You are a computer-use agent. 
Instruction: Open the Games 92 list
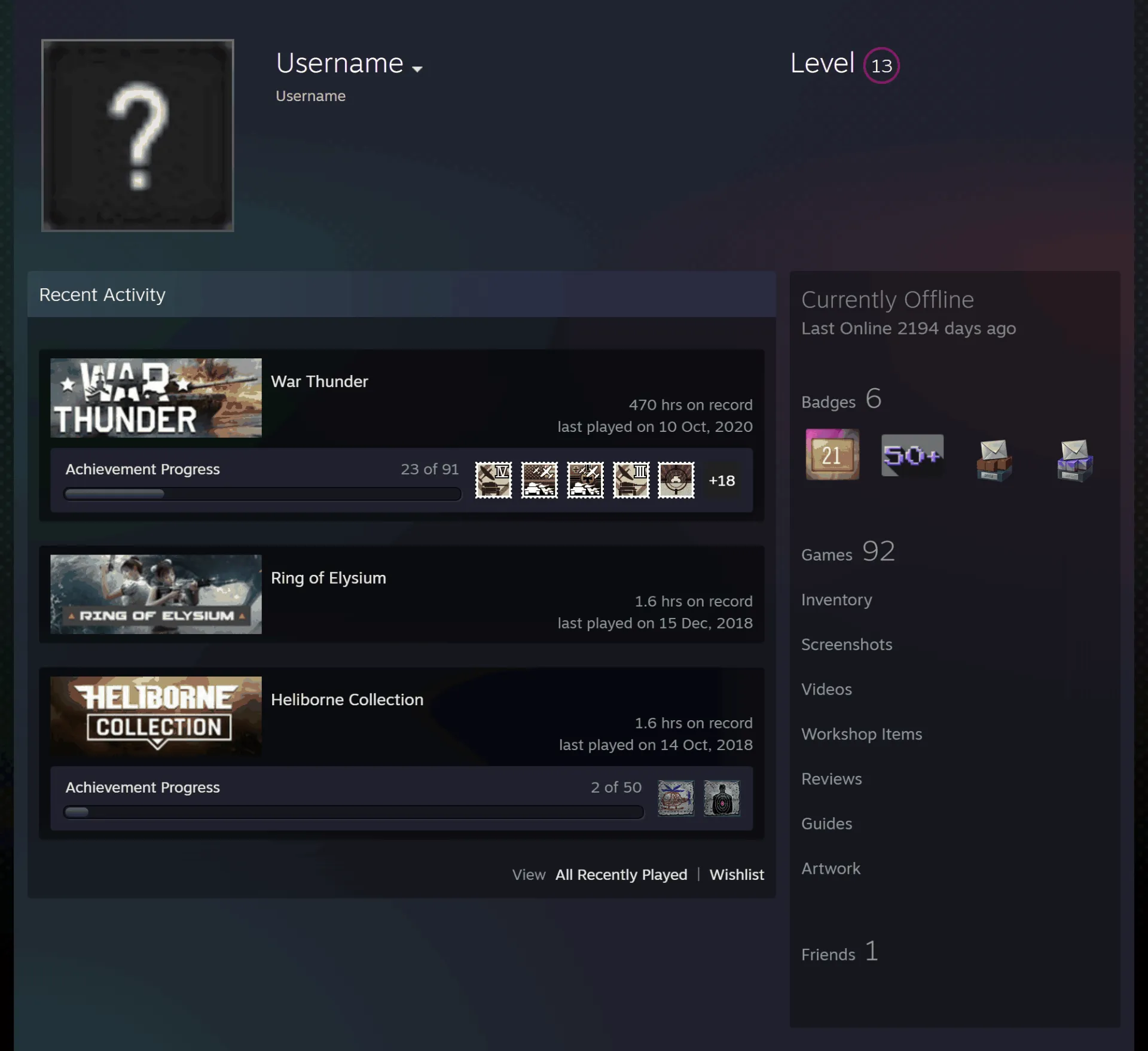[x=848, y=552]
